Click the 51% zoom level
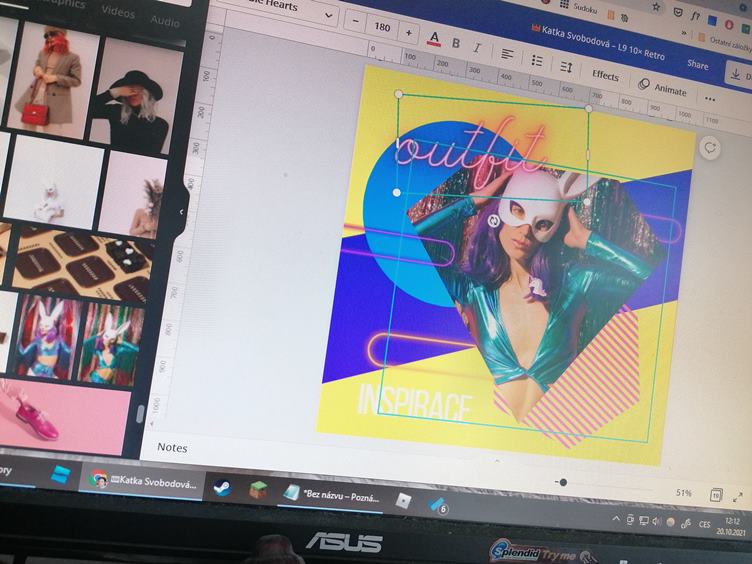This screenshot has width=752, height=564. (x=684, y=493)
